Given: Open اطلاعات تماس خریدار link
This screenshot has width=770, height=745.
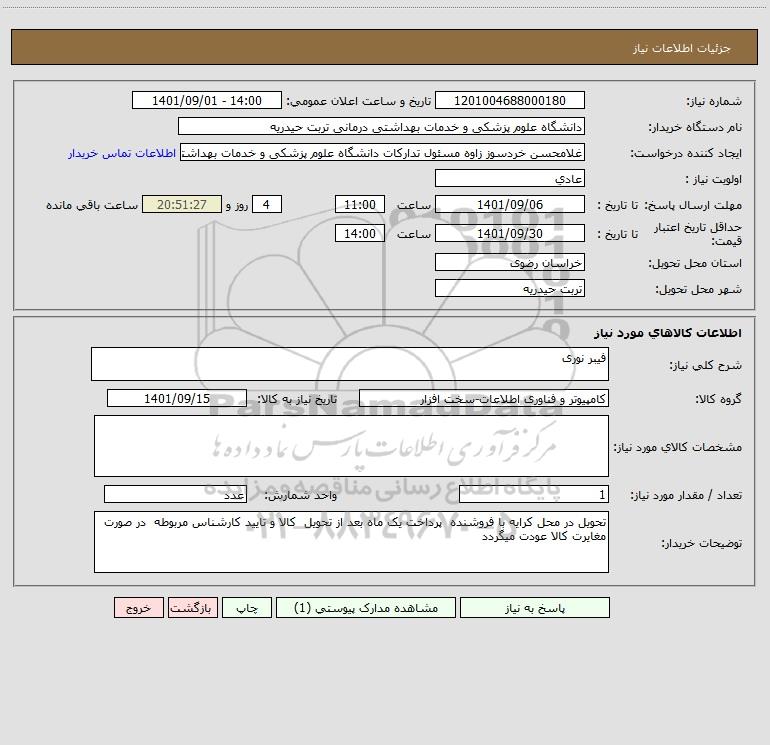Looking at the screenshot, I should [x=122, y=153].
